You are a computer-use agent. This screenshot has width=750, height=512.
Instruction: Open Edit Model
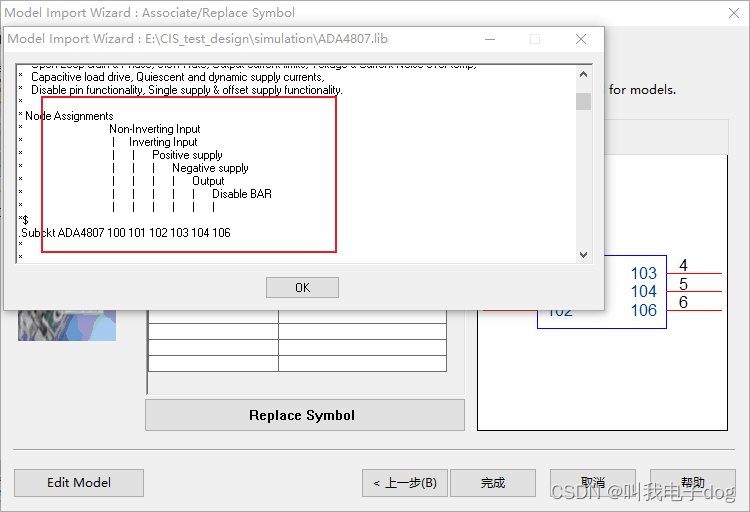click(x=79, y=482)
